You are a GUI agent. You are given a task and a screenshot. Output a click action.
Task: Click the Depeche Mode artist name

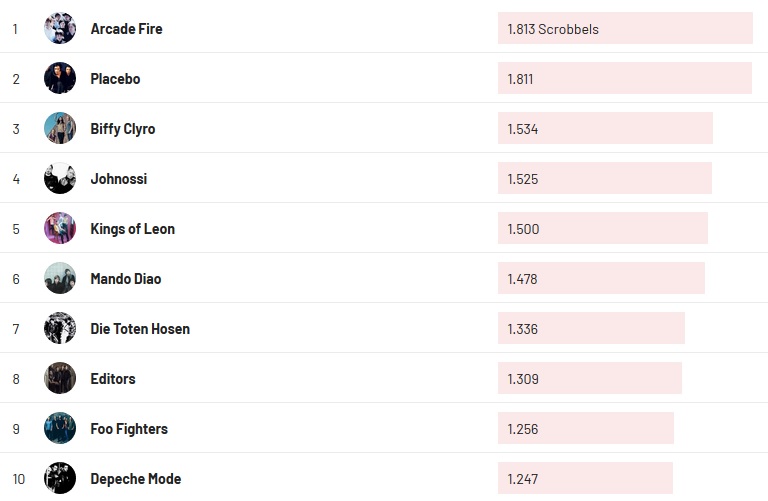[135, 479]
